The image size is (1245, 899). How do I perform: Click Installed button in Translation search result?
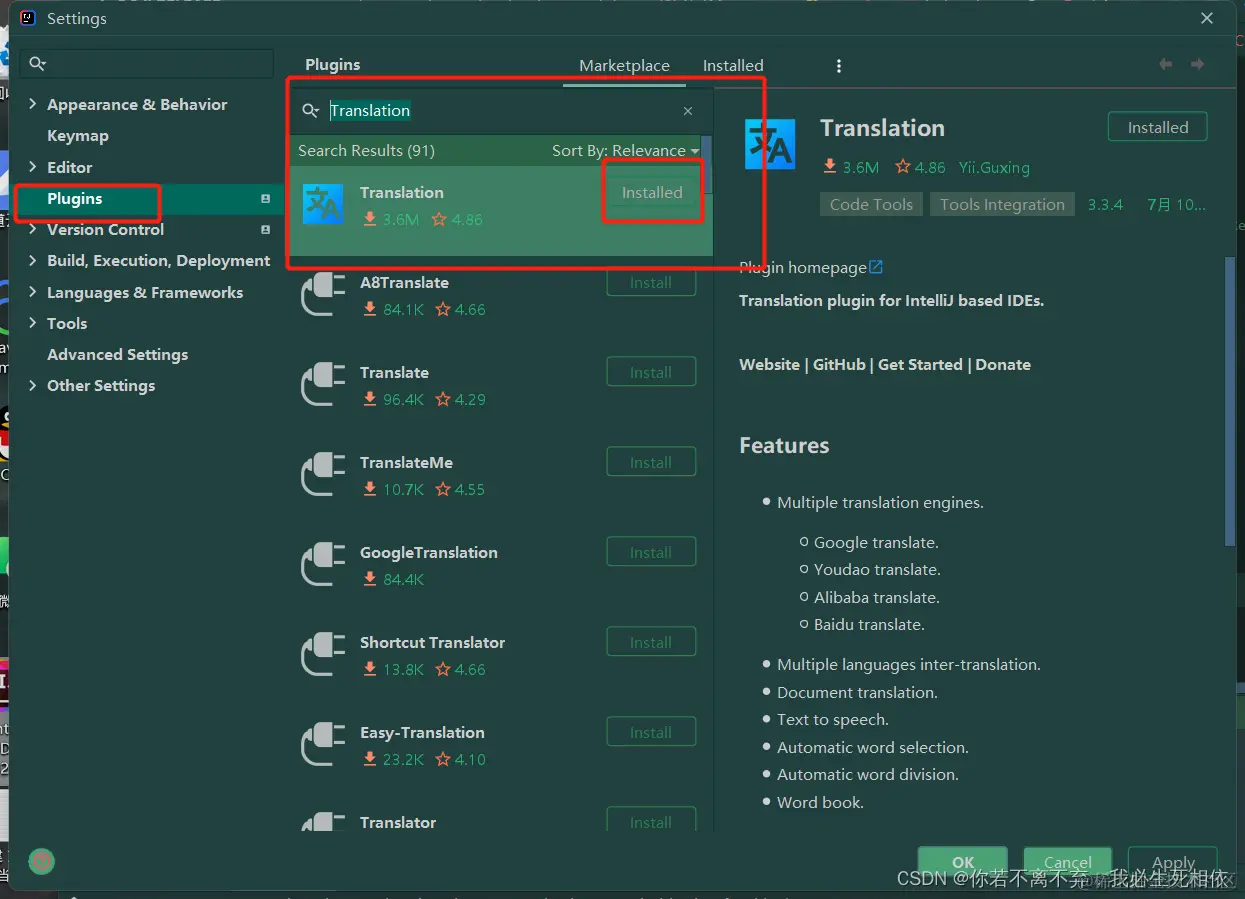click(652, 193)
